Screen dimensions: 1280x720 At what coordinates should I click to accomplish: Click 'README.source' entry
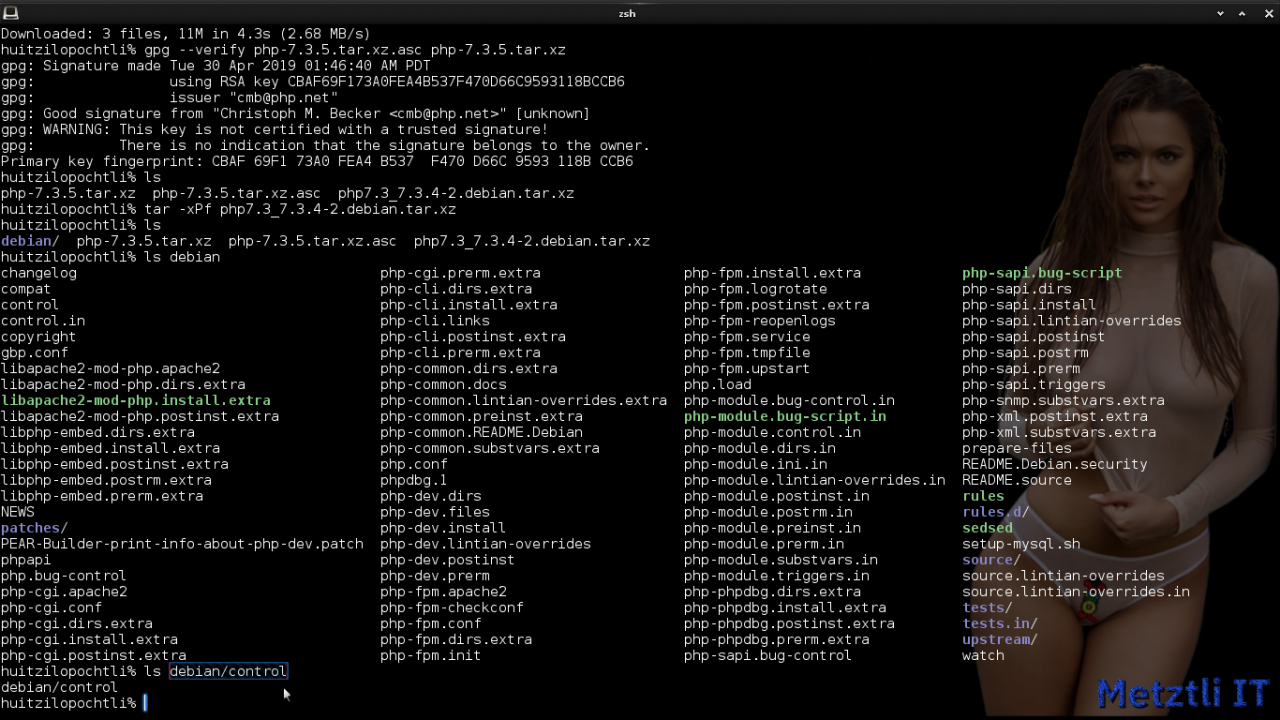[x=1017, y=480]
